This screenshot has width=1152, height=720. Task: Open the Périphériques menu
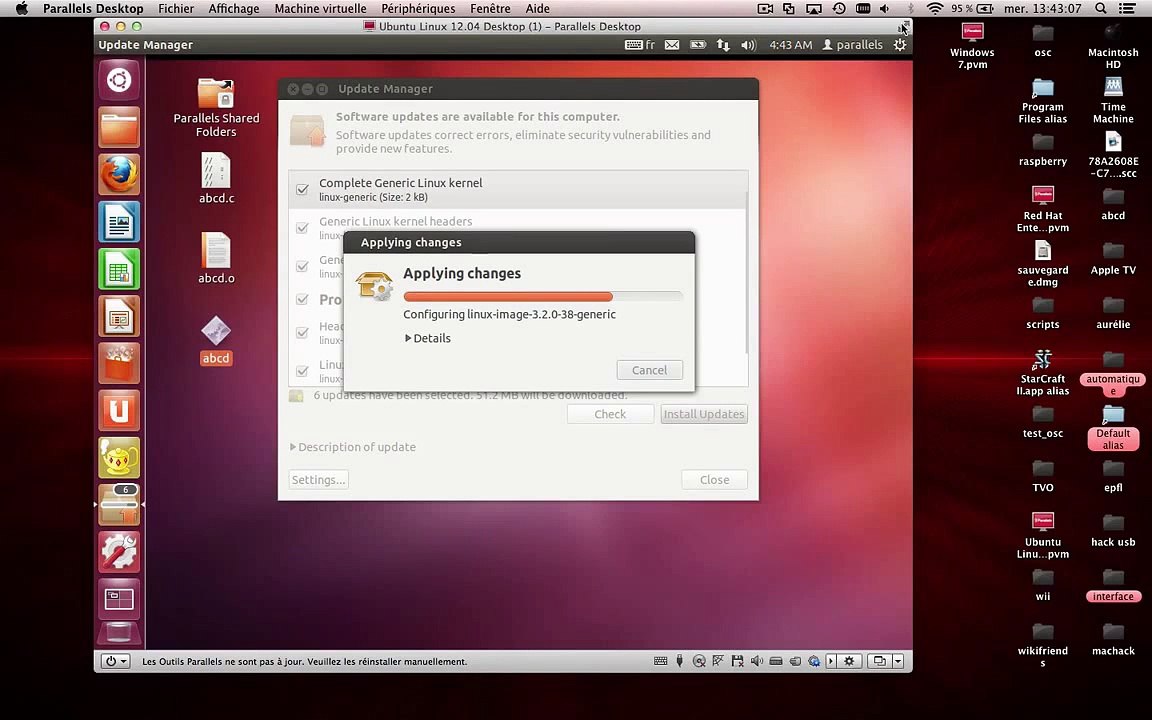tap(418, 9)
